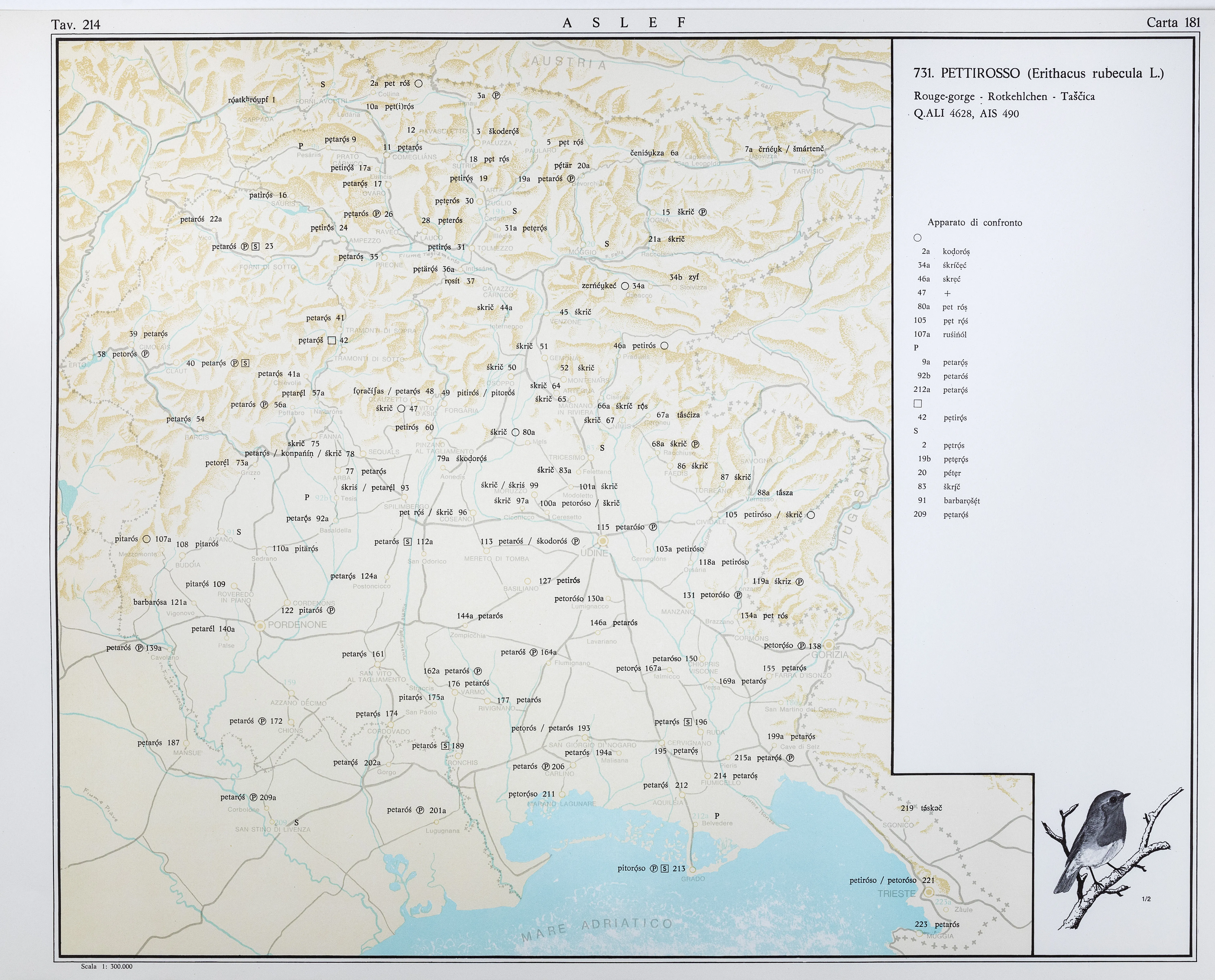
Task: Click the circle header symbol in the legend
Action: 918,238
